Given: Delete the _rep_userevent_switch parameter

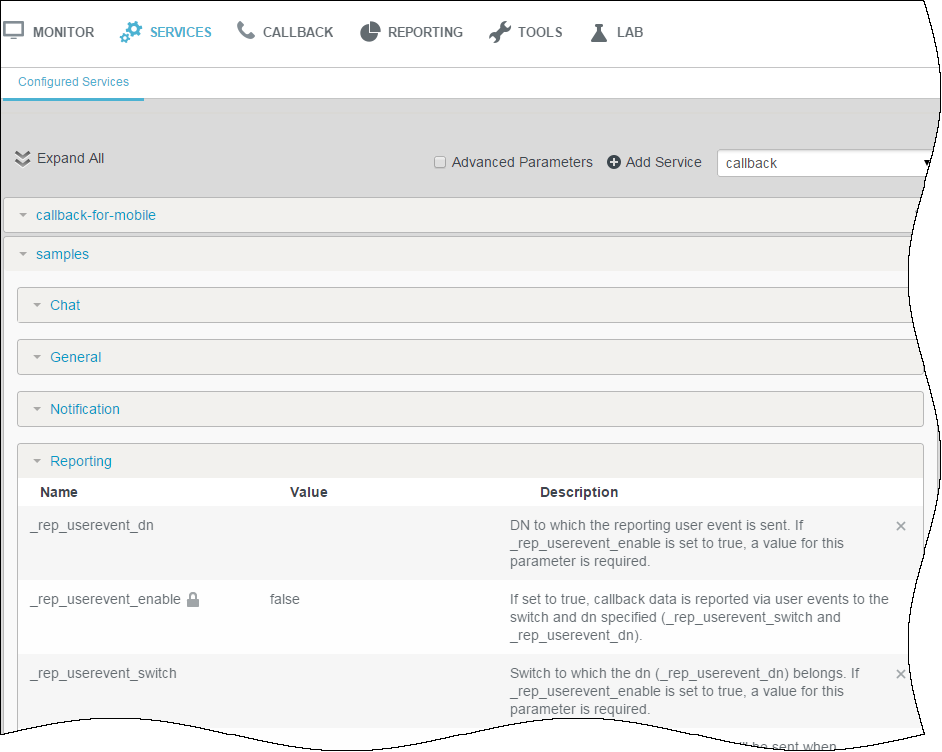Looking at the screenshot, I should (x=900, y=674).
